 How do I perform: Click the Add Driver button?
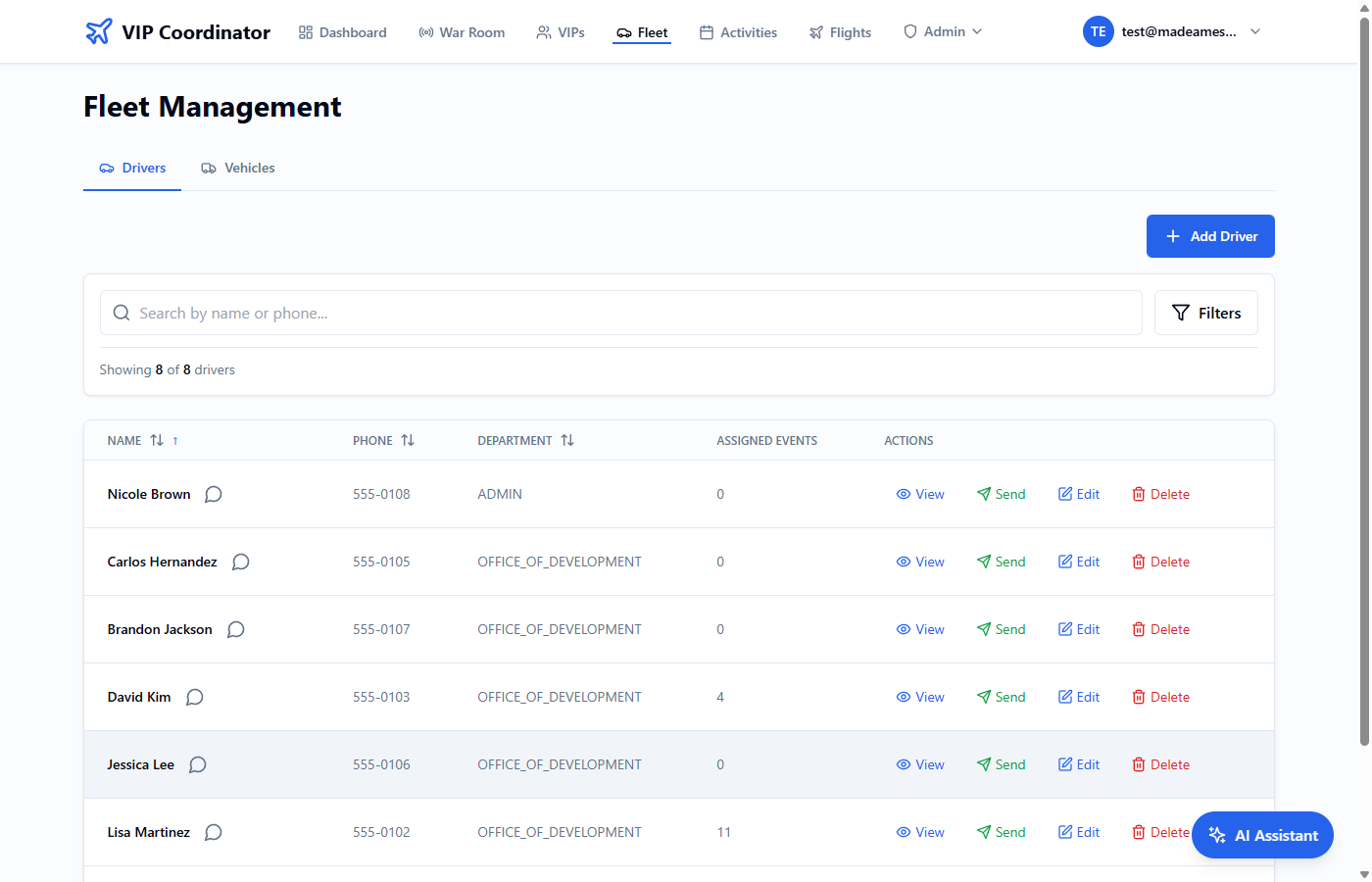click(1210, 236)
